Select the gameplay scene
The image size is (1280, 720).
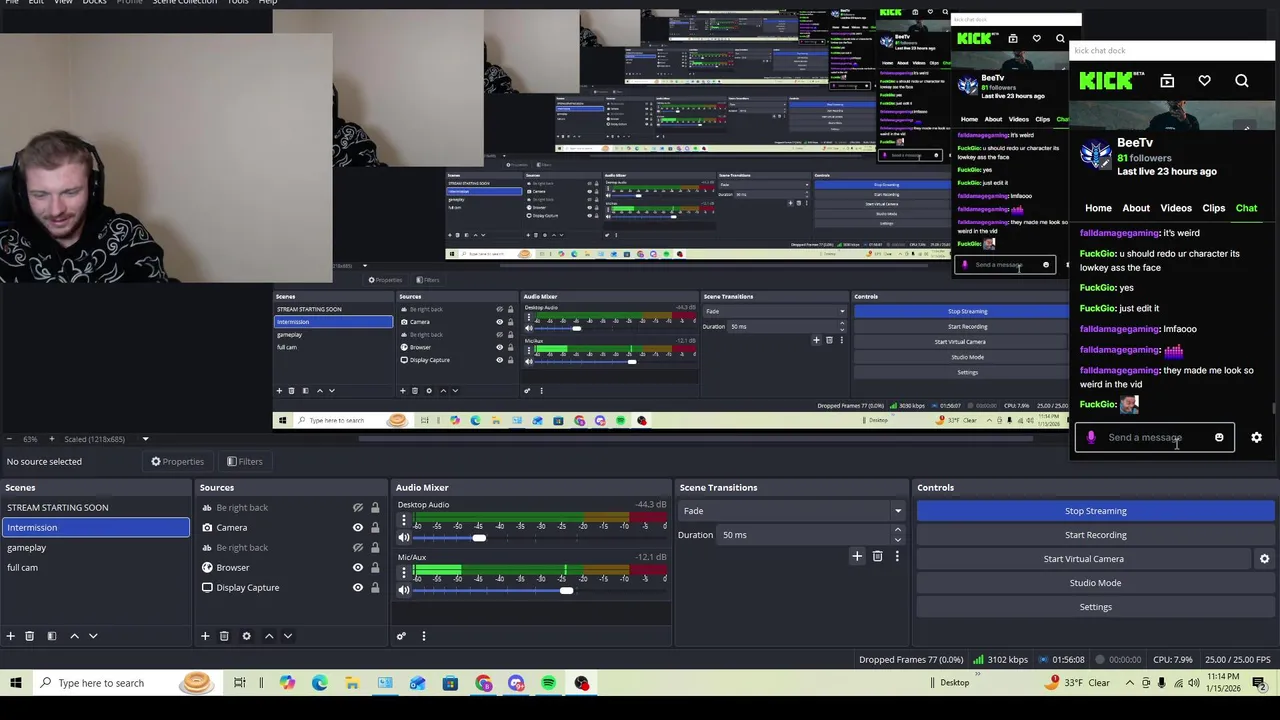[95, 548]
